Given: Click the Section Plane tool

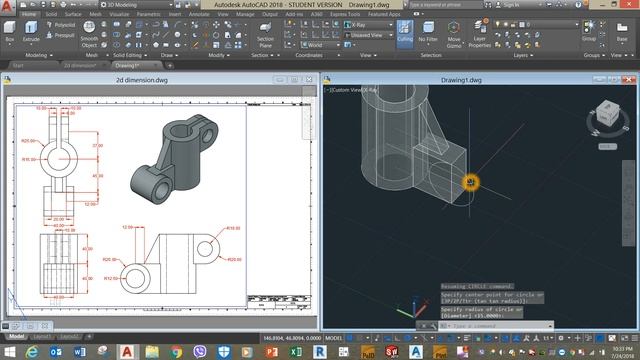Looking at the screenshot, I should click(x=265, y=35).
